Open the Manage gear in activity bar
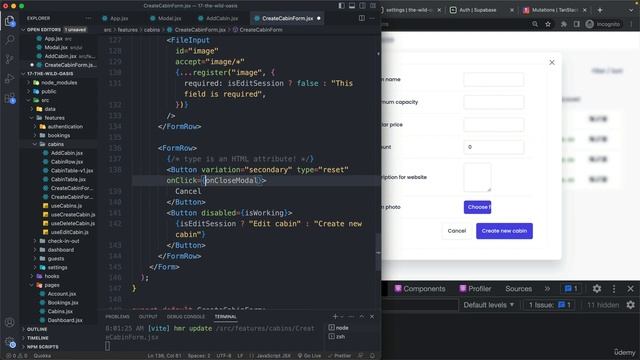This screenshot has height=360, width=640. point(9,342)
